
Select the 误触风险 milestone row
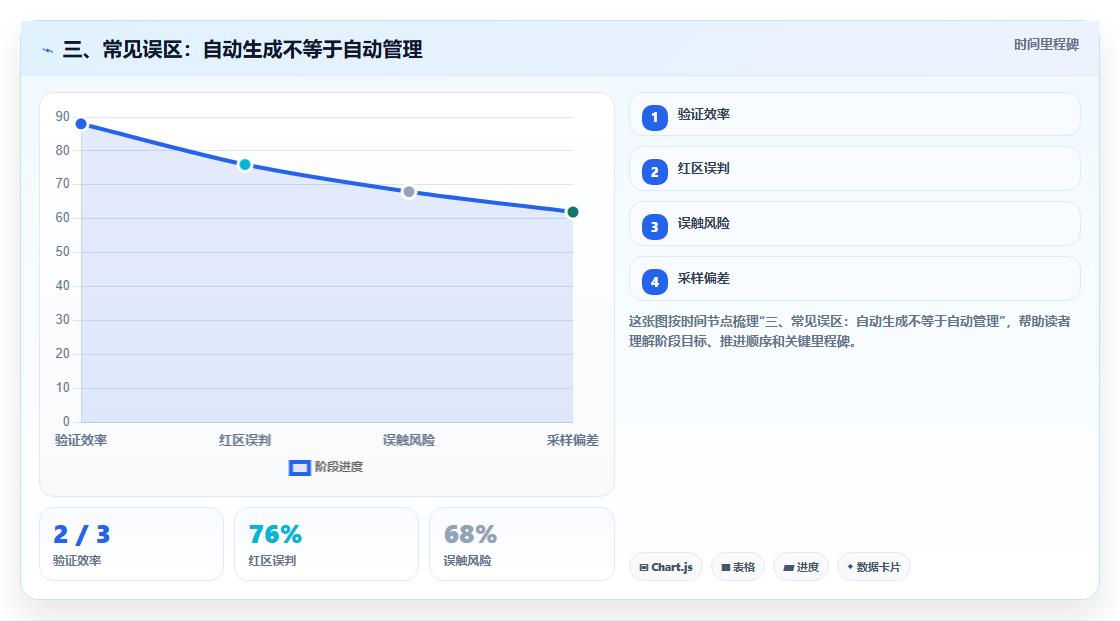click(x=854, y=224)
